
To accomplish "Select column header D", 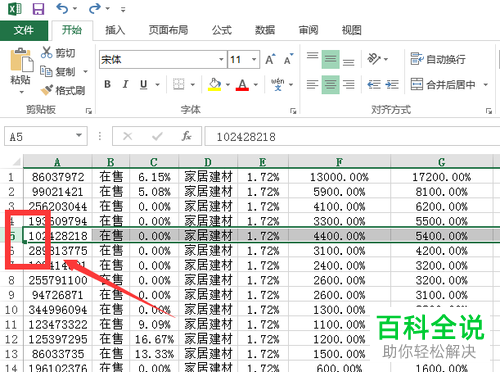I will [208, 162].
